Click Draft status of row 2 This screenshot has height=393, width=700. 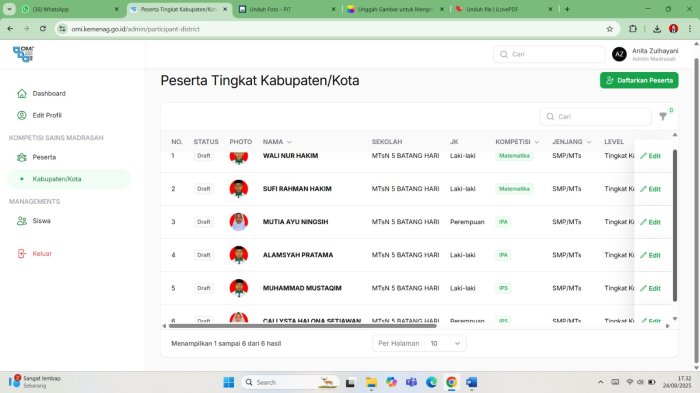point(204,189)
